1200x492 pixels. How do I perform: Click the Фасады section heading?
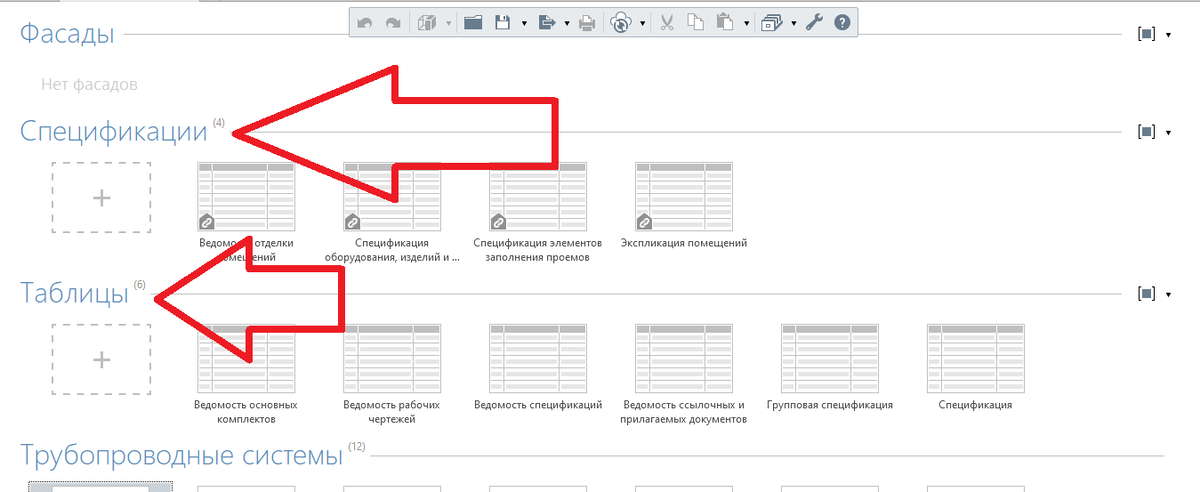click(x=67, y=34)
